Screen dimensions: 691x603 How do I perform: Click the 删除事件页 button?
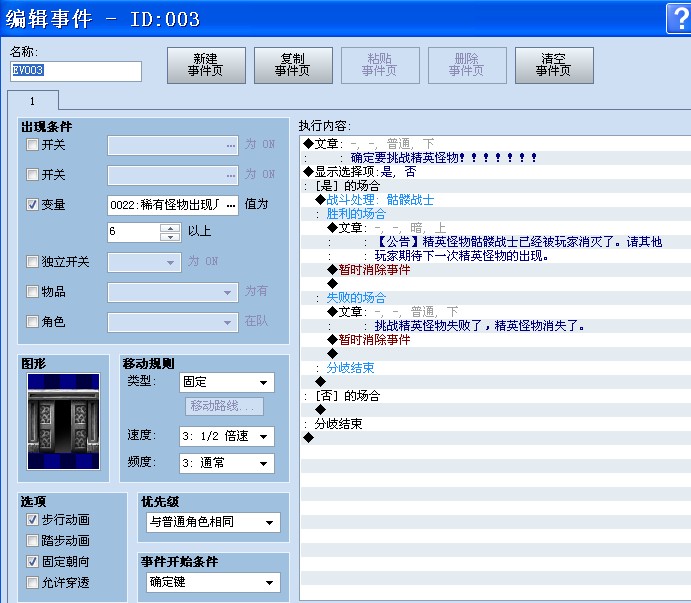tap(467, 65)
